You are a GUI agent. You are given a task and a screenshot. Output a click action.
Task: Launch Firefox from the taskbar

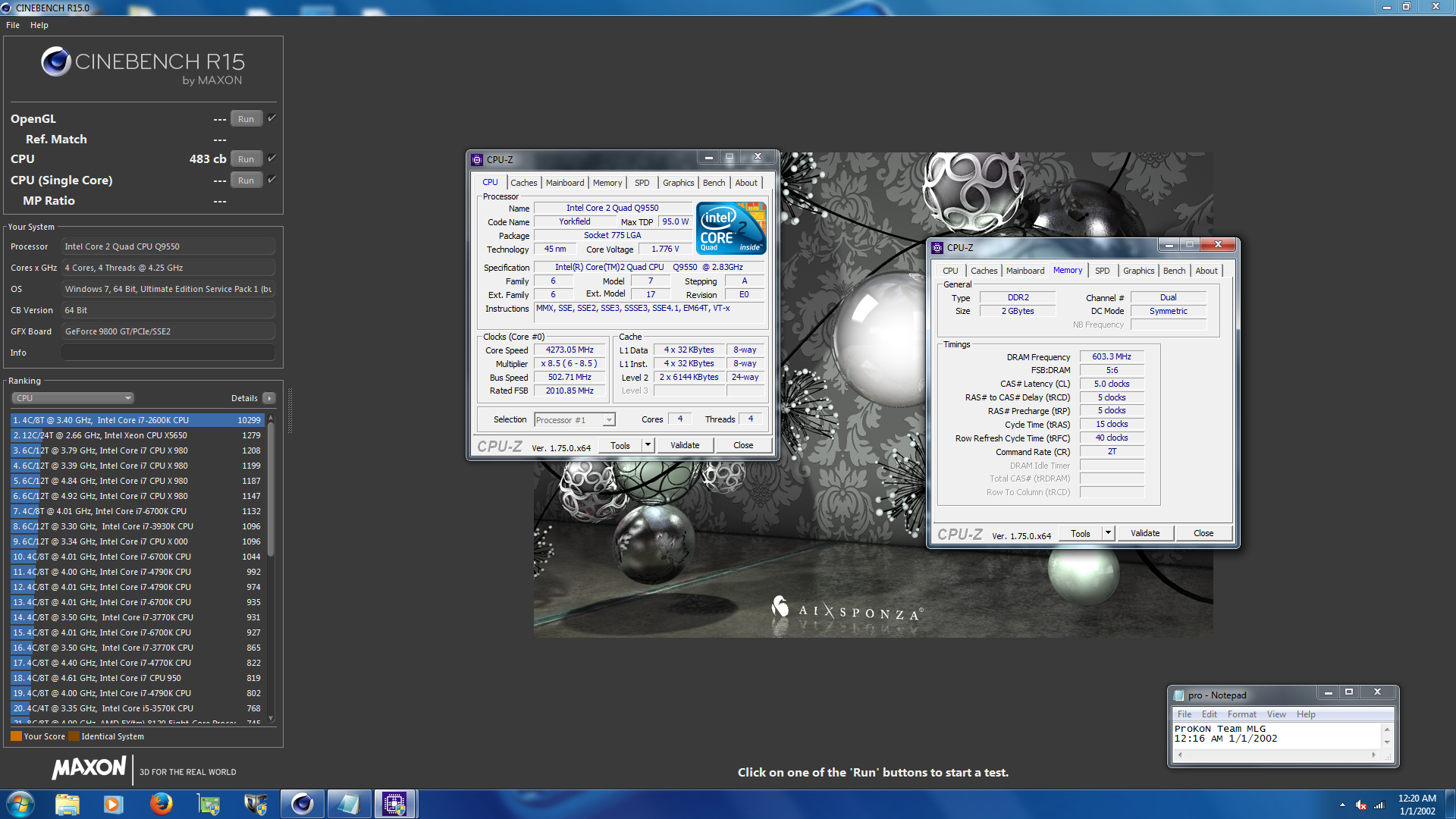(161, 804)
